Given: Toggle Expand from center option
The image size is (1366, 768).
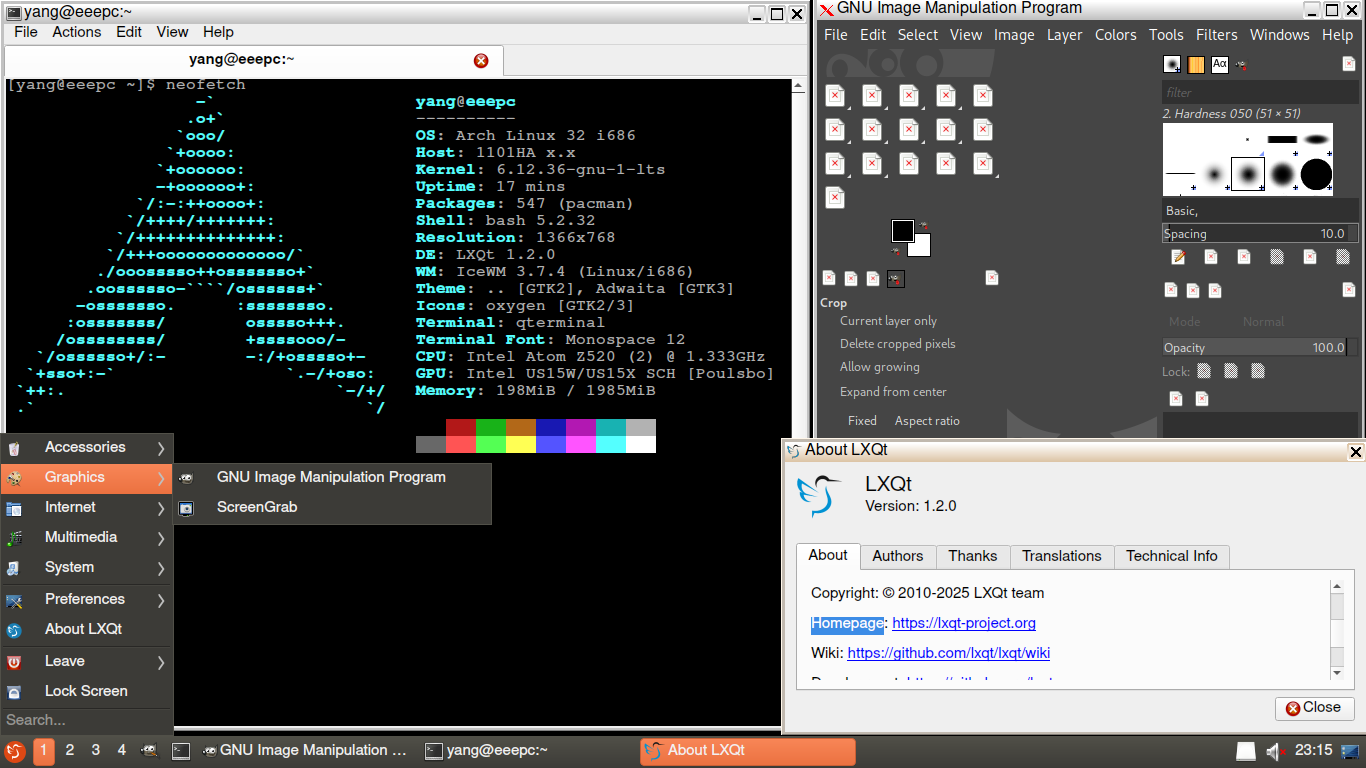Looking at the screenshot, I should (x=893, y=392).
